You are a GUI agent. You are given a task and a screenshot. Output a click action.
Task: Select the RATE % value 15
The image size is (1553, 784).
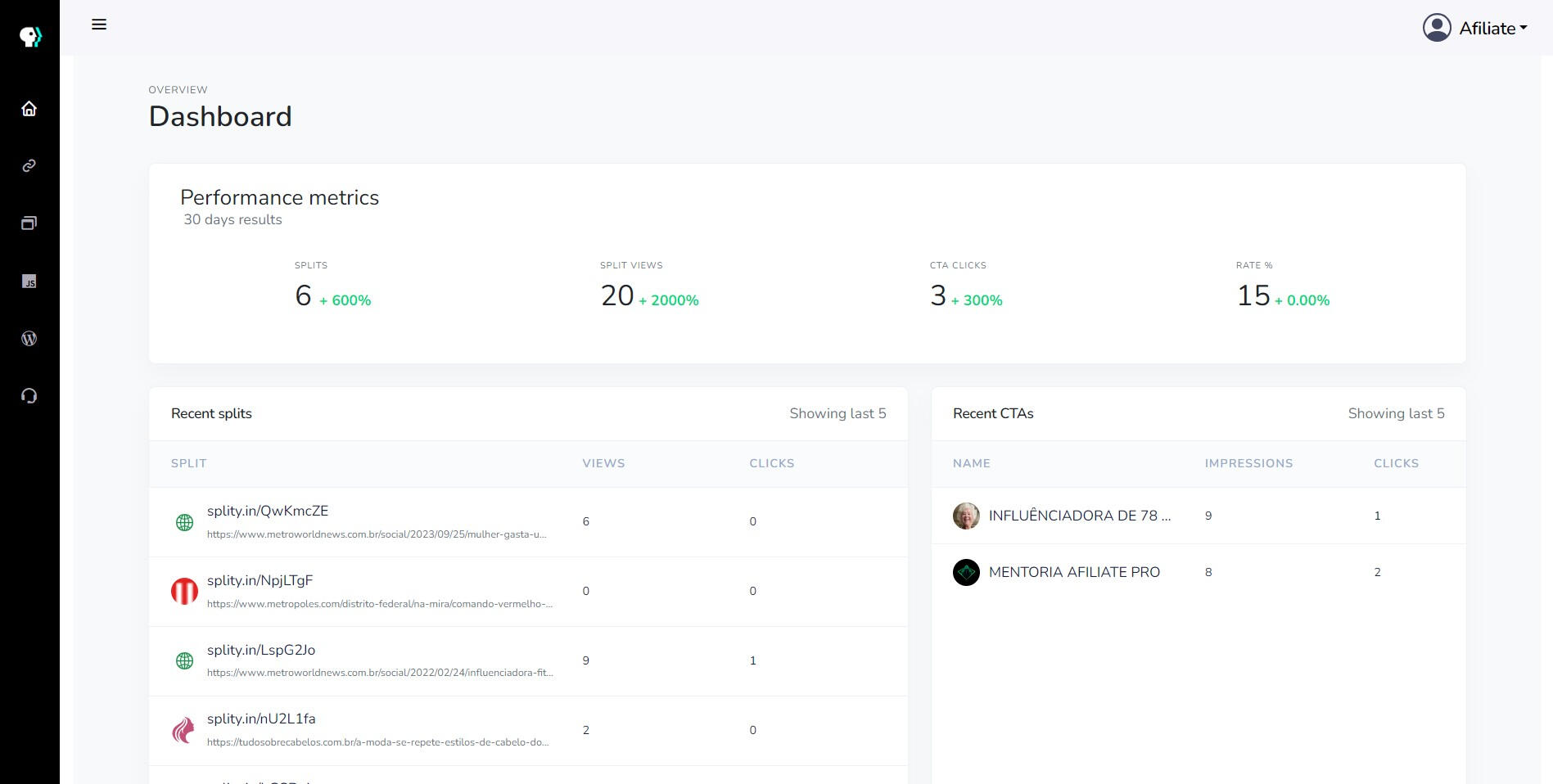coord(1253,295)
